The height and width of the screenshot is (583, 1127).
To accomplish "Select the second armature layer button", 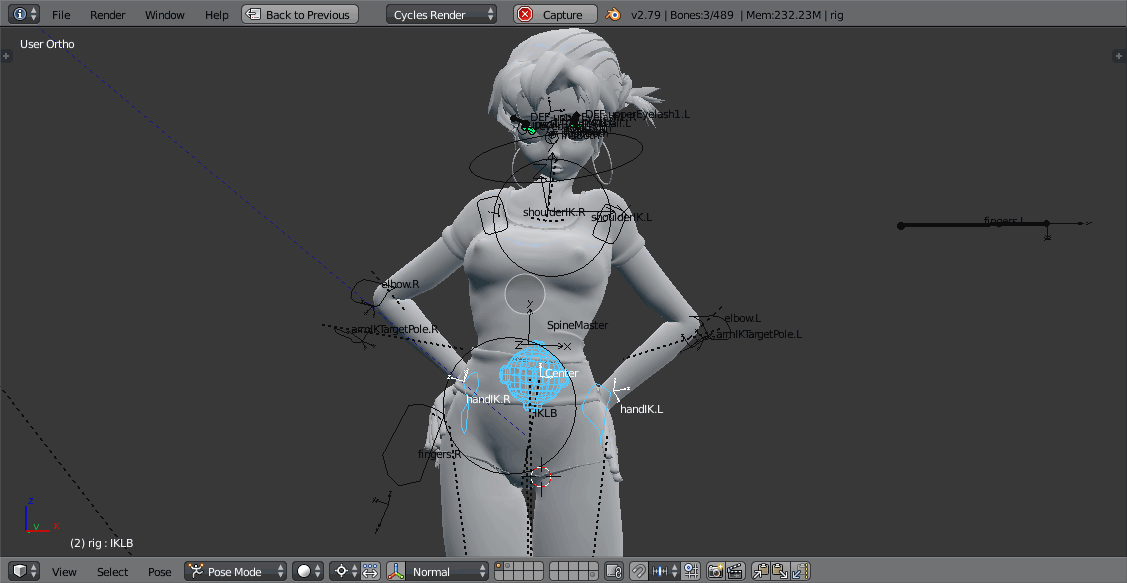I will click(509, 567).
